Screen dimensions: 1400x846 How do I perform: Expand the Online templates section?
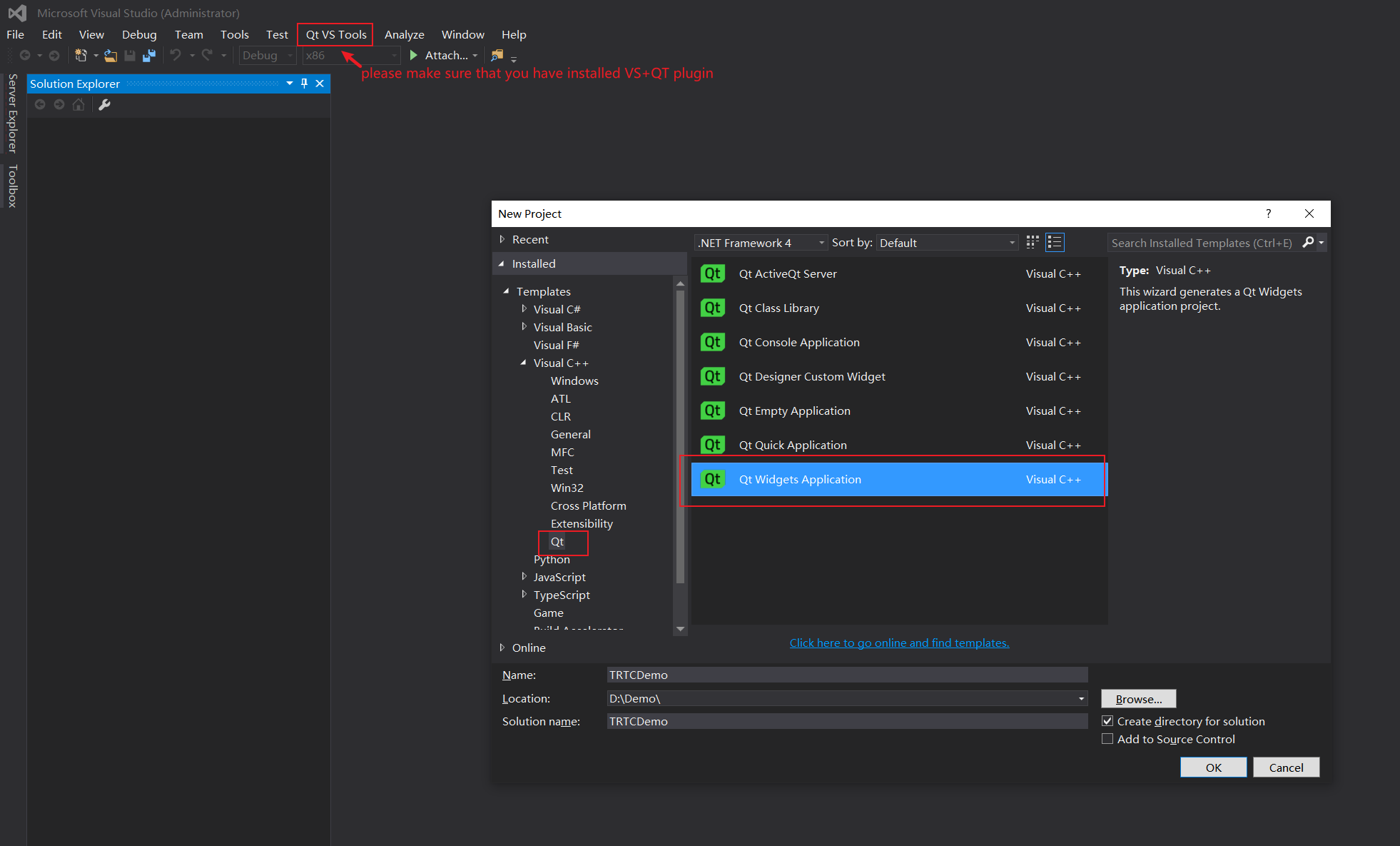[x=502, y=648]
